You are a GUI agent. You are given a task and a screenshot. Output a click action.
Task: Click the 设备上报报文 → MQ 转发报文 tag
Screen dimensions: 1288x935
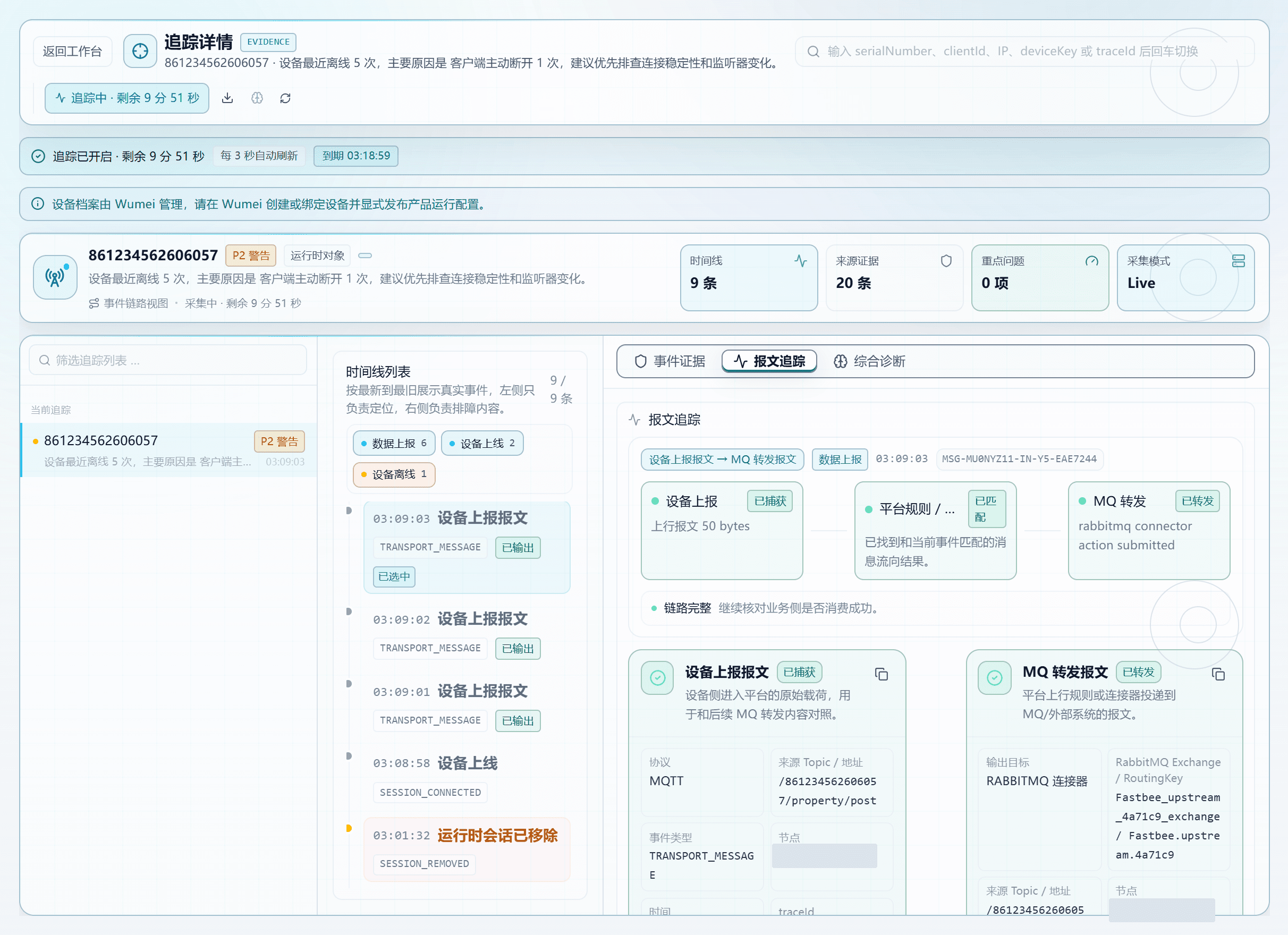click(722, 460)
